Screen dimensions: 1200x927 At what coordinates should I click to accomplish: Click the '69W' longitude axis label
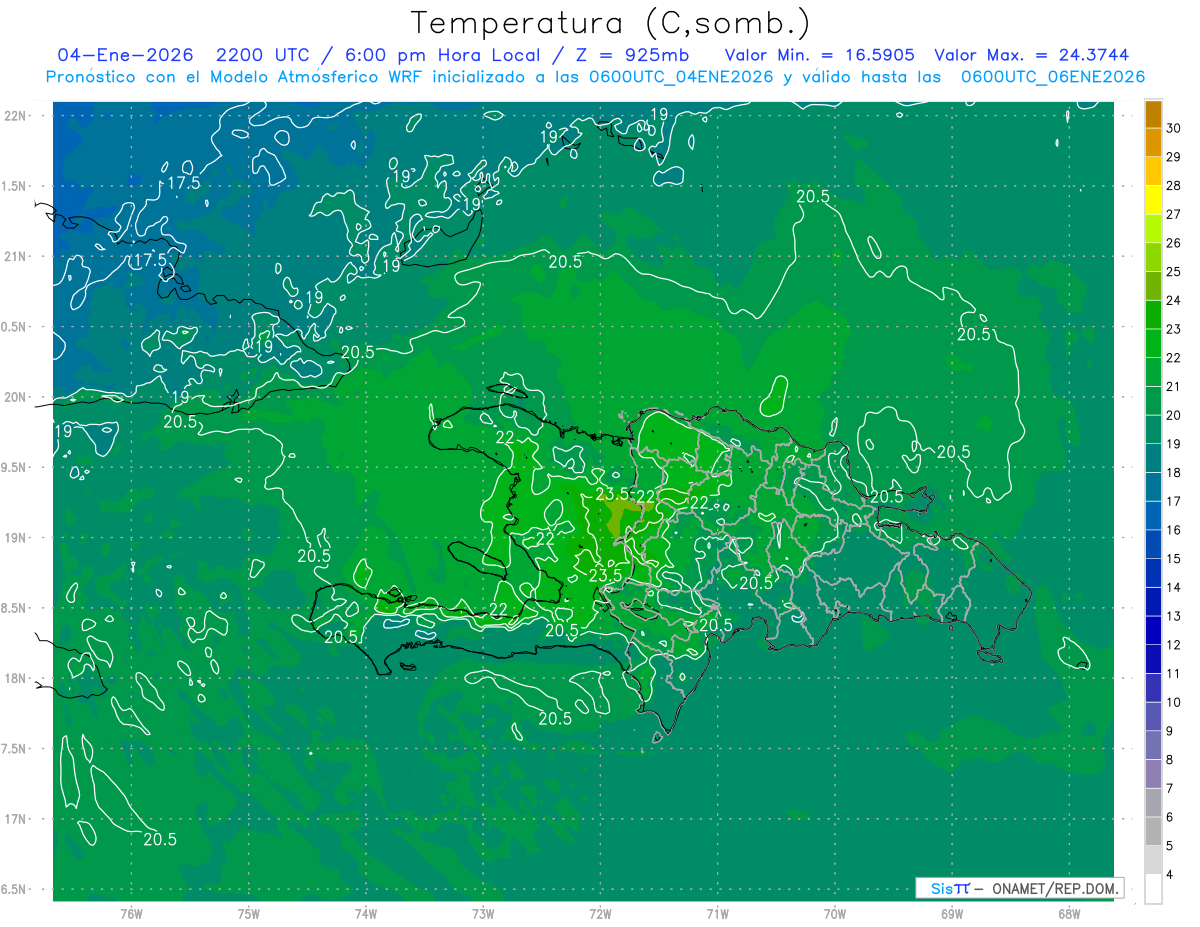click(x=952, y=913)
